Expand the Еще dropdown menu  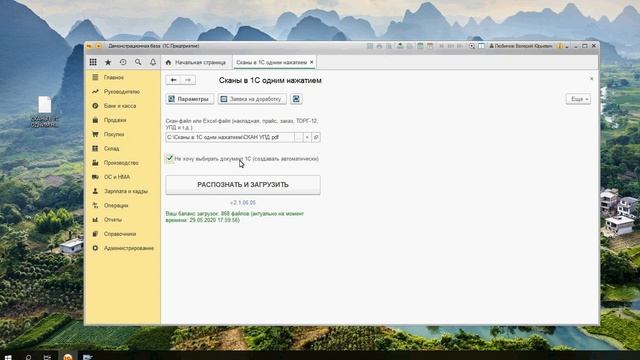click(x=578, y=99)
